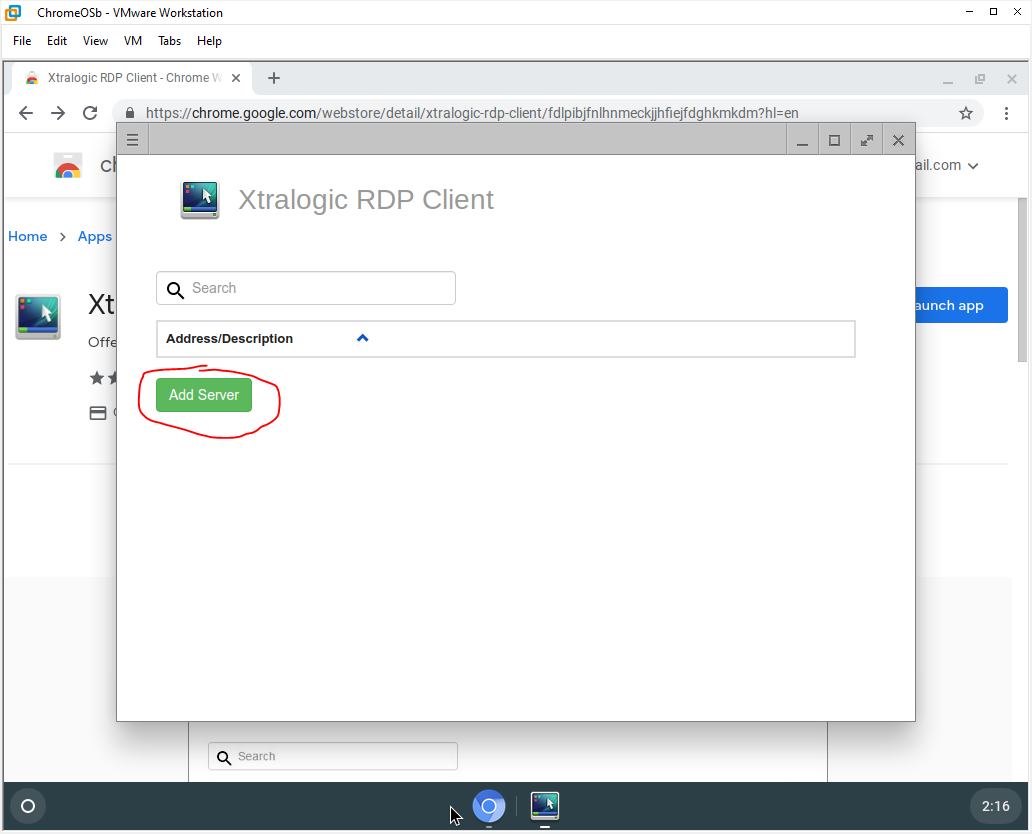Maximize the Xtralogic RDP Client window
The image size is (1032, 834).
coord(835,140)
